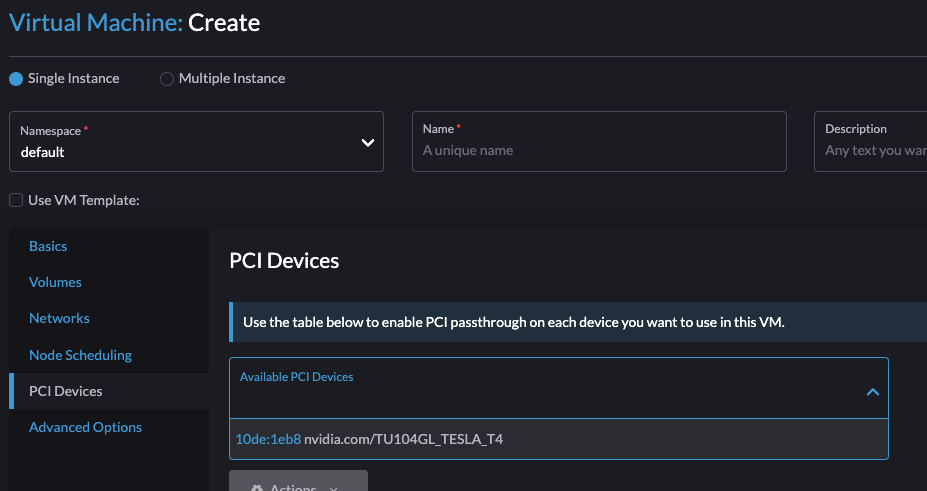Collapse the Available PCI Devices chevron
Viewport: 927px width, 491px height.
(872, 392)
